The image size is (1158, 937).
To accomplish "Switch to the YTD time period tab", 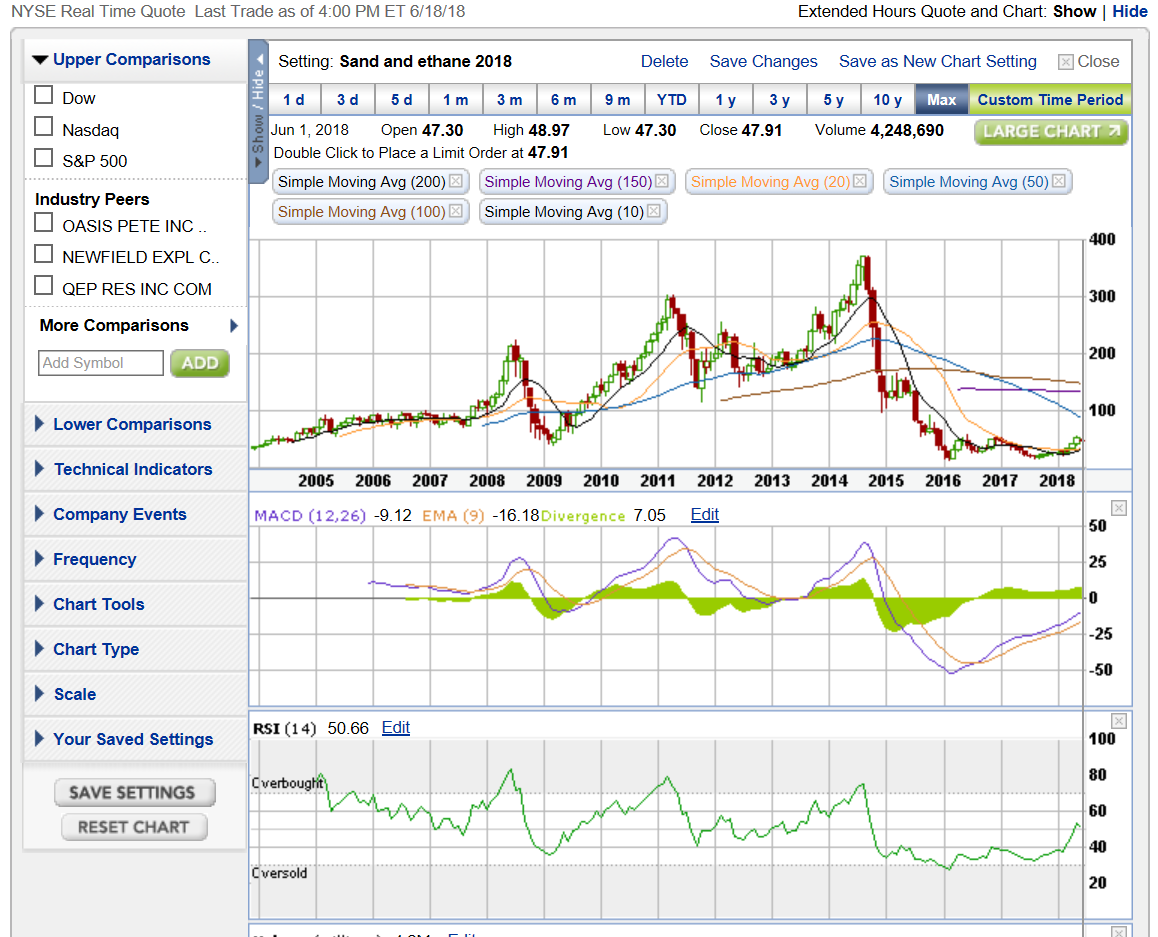I will (672, 99).
